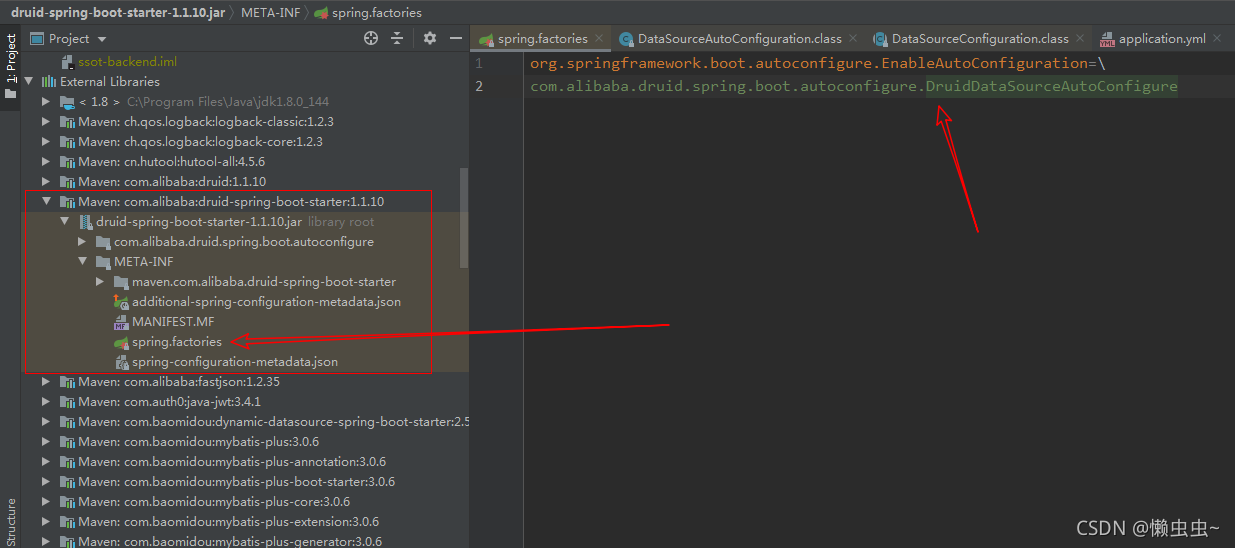Viewport: 1235px width, 548px height.
Task: Select ssot-backend.iml file
Action: point(127,62)
